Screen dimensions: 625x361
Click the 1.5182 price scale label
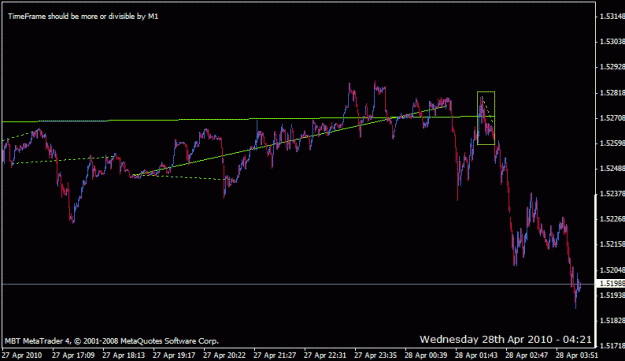tap(612, 321)
